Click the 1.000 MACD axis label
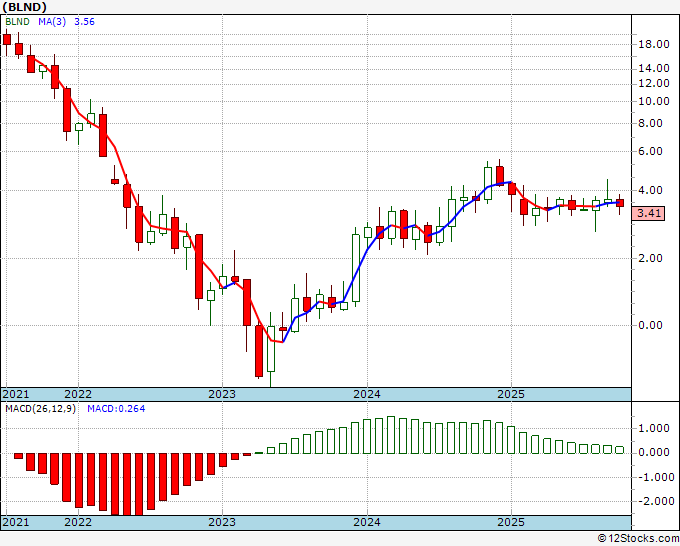The height and width of the screenshot is (546, 680). coord(654,428)
